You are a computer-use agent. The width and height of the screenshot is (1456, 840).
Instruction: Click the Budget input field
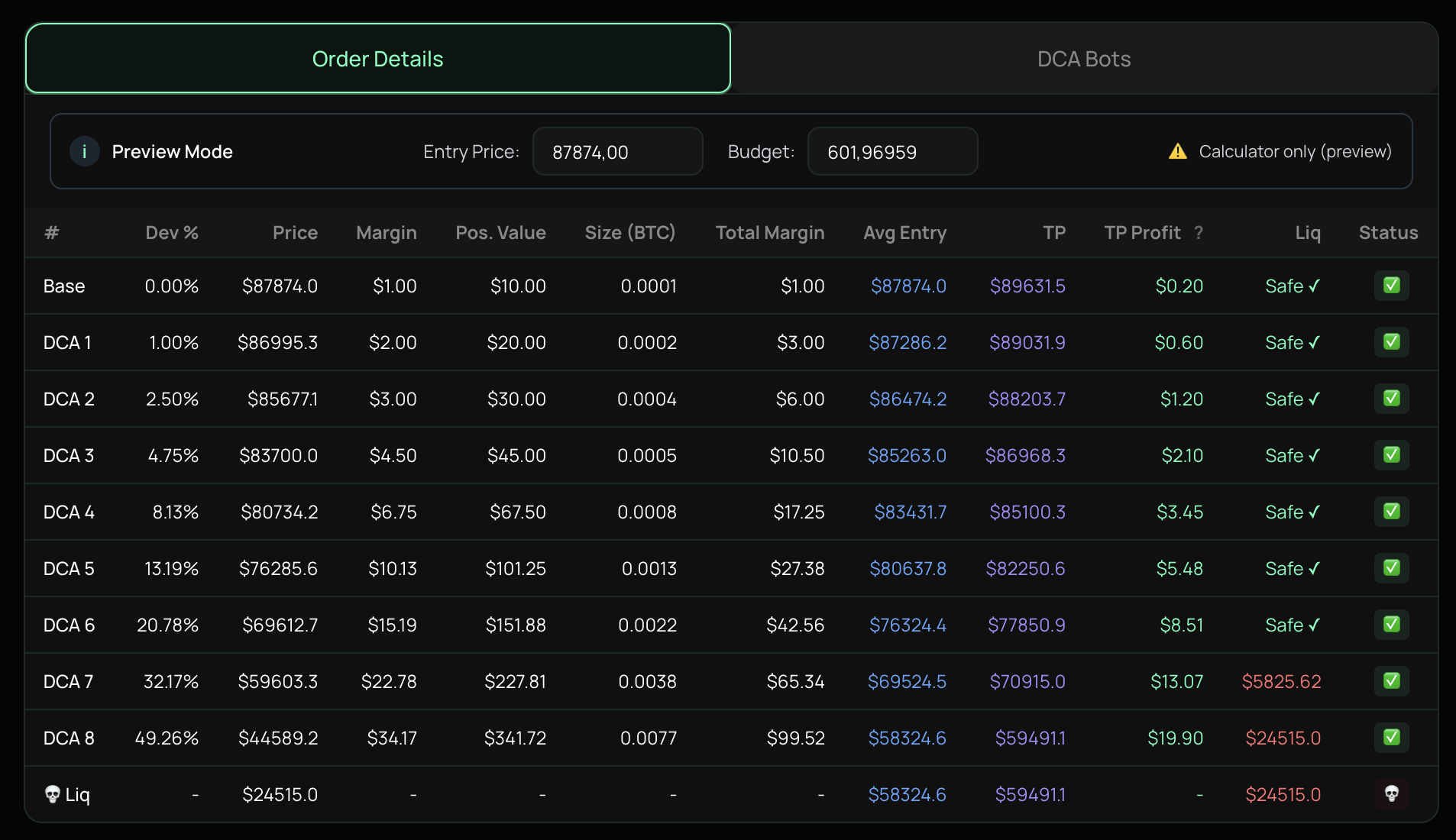[891, 152]
